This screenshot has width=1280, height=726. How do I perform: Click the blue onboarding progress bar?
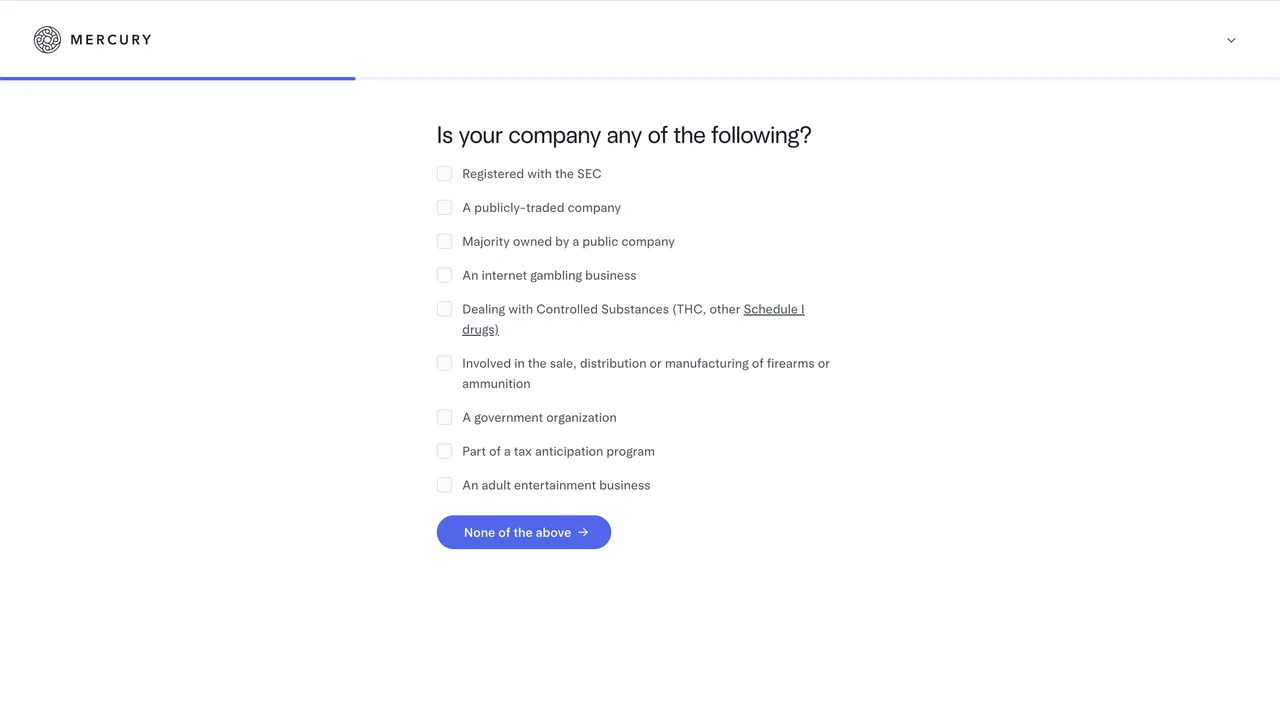tap(178, 78)
